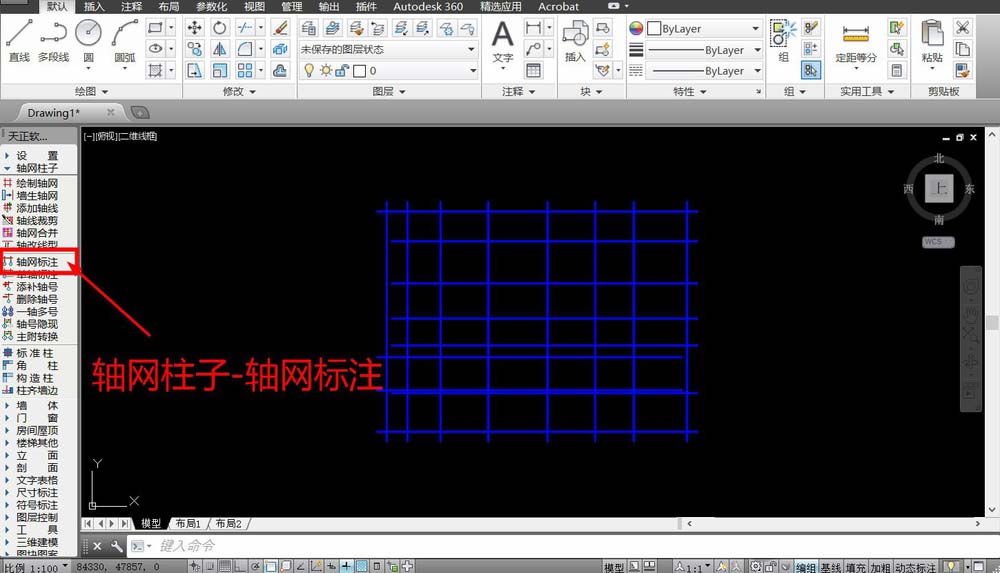The height and width of the screenshot is (573, 1000).
Task: Click the Group (组) tool icon
Action: (x=783, y=40)
